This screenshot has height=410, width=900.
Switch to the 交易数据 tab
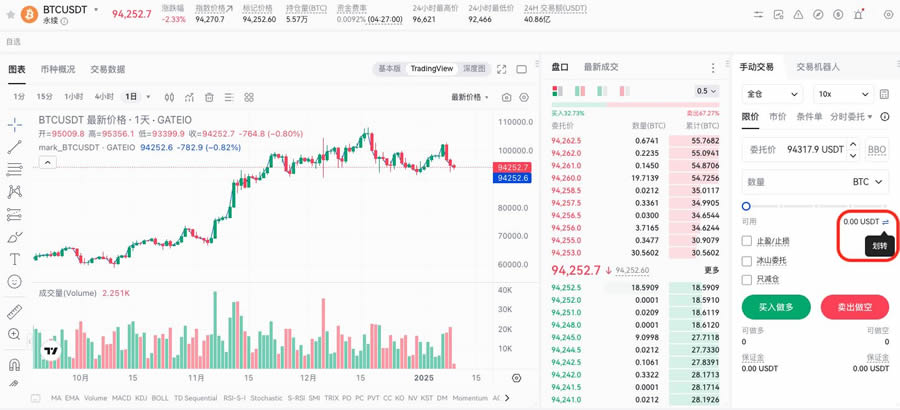tap(107, 69)
